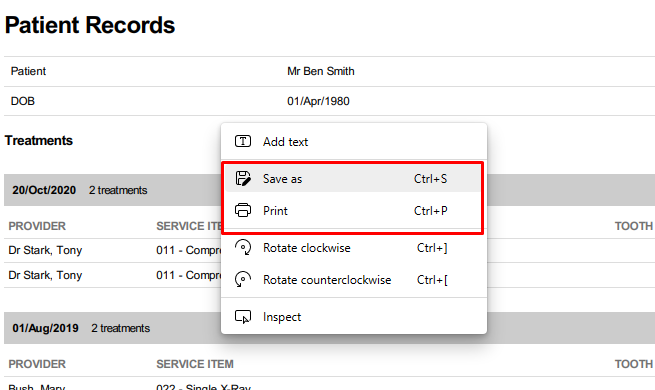Image resolution: width=655 pixels, height=390 pixels.
Task: Click the Rotate counterclockwise icon
Action: coord(243,279)
